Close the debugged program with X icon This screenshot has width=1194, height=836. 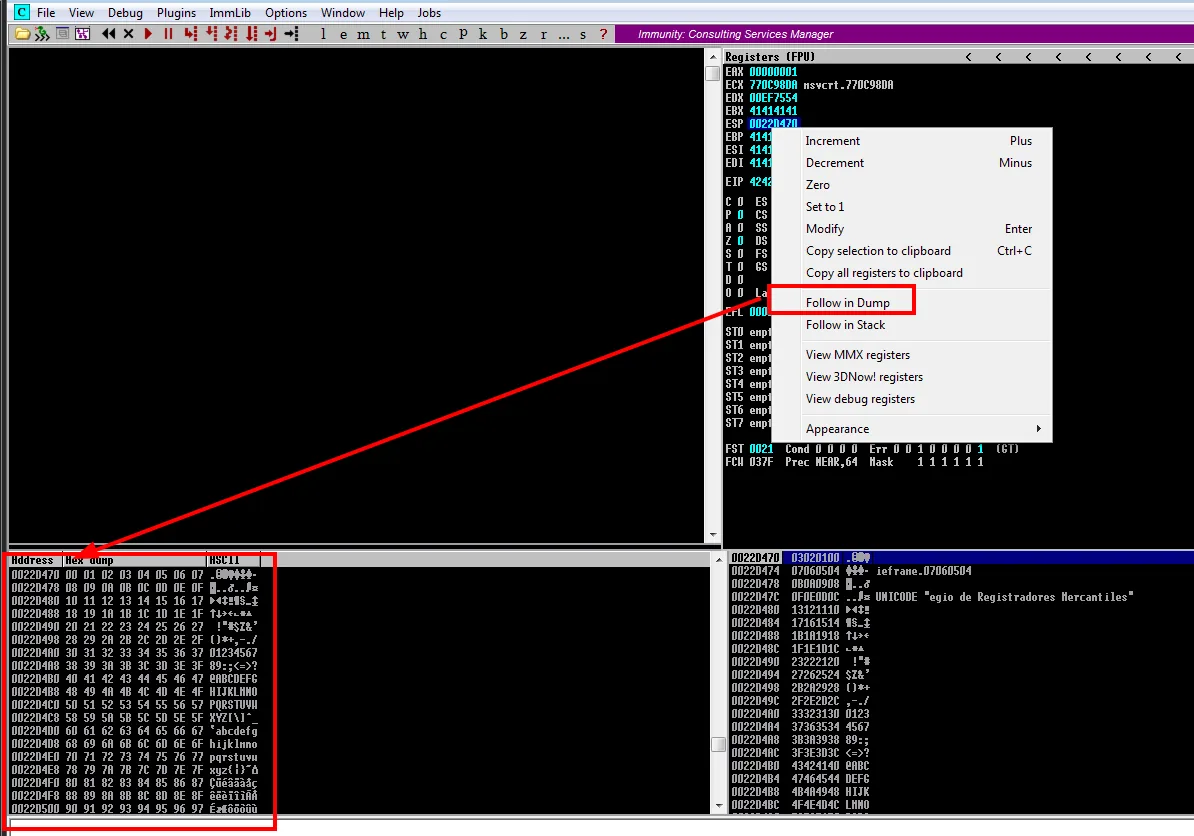129,34
